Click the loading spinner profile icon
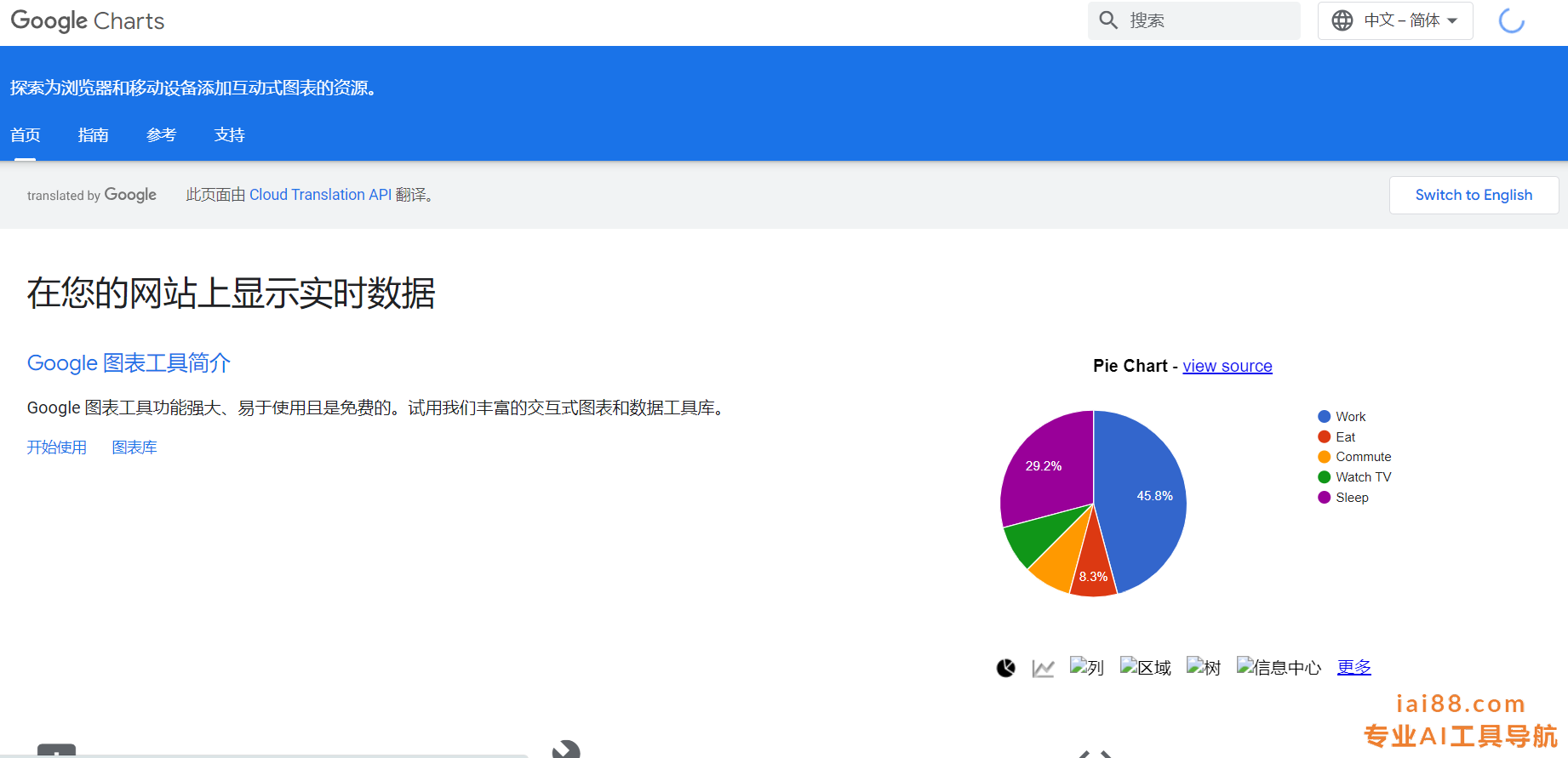This screenshot has height=758, width=1568. pyautogui.click(x=1512, y=20)
